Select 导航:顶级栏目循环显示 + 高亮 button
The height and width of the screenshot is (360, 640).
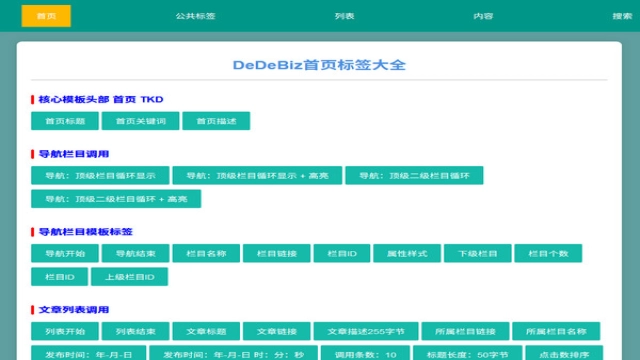click(x=257, y=176)
